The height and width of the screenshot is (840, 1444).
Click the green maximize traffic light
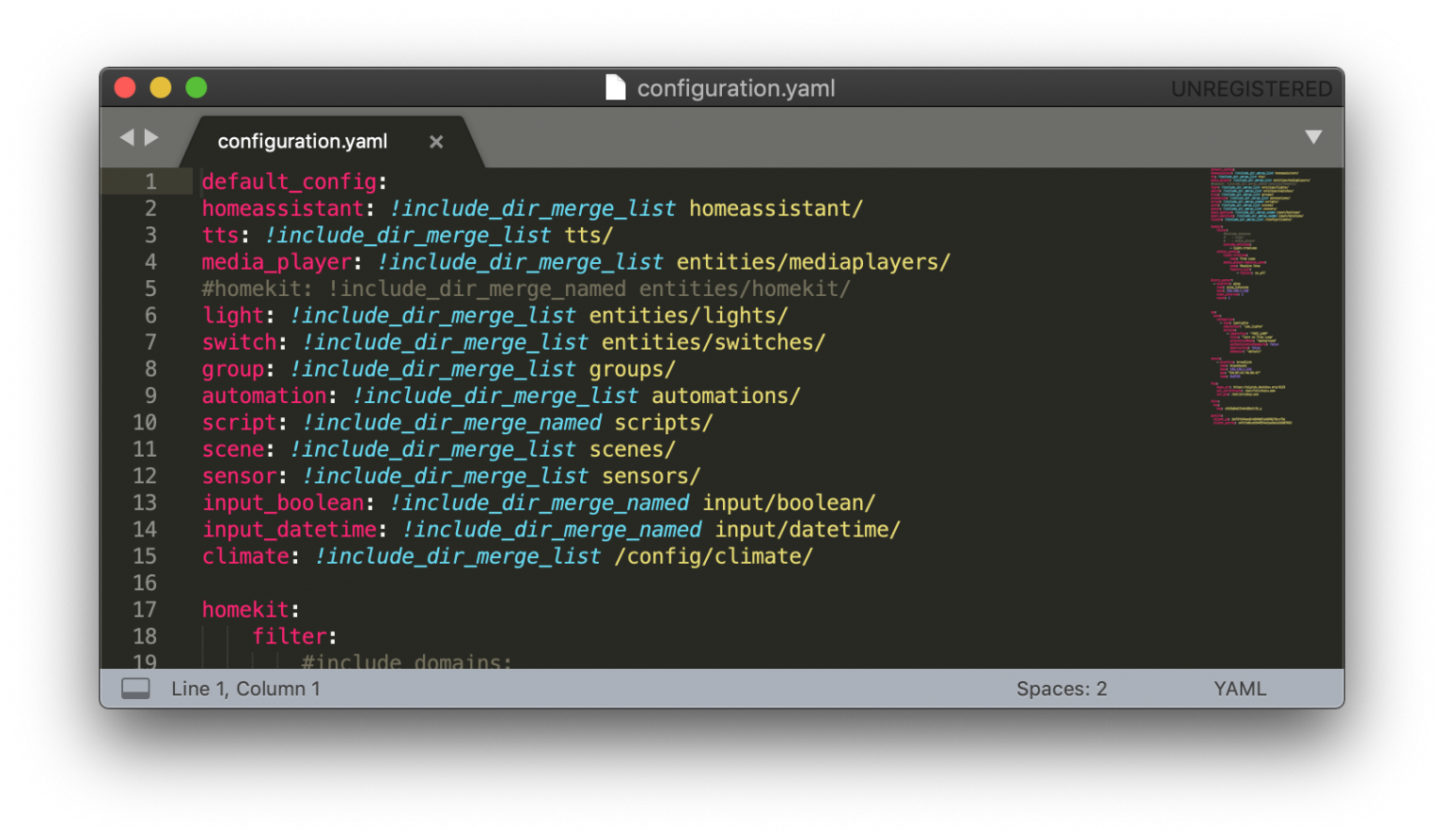coord(196,86)
